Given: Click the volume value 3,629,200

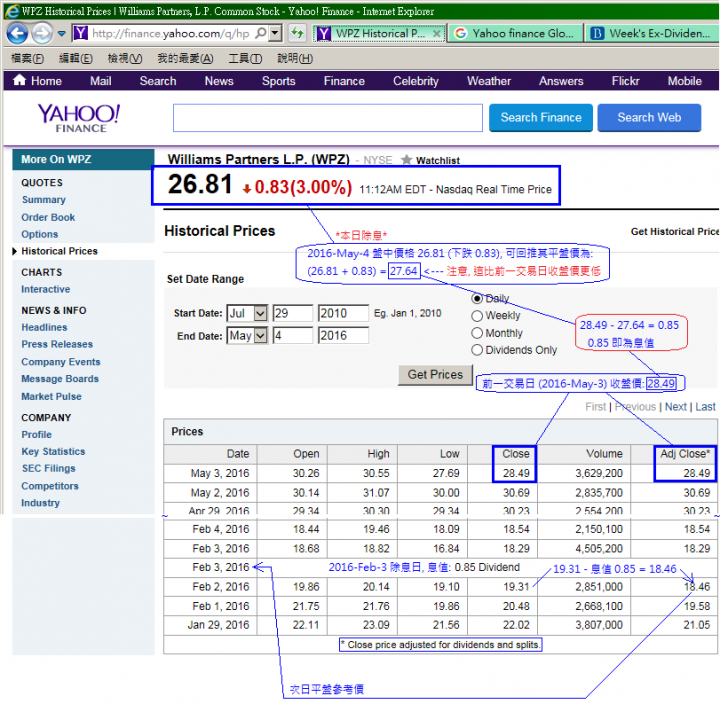Looking at the screenshot, I should [599, 473].
